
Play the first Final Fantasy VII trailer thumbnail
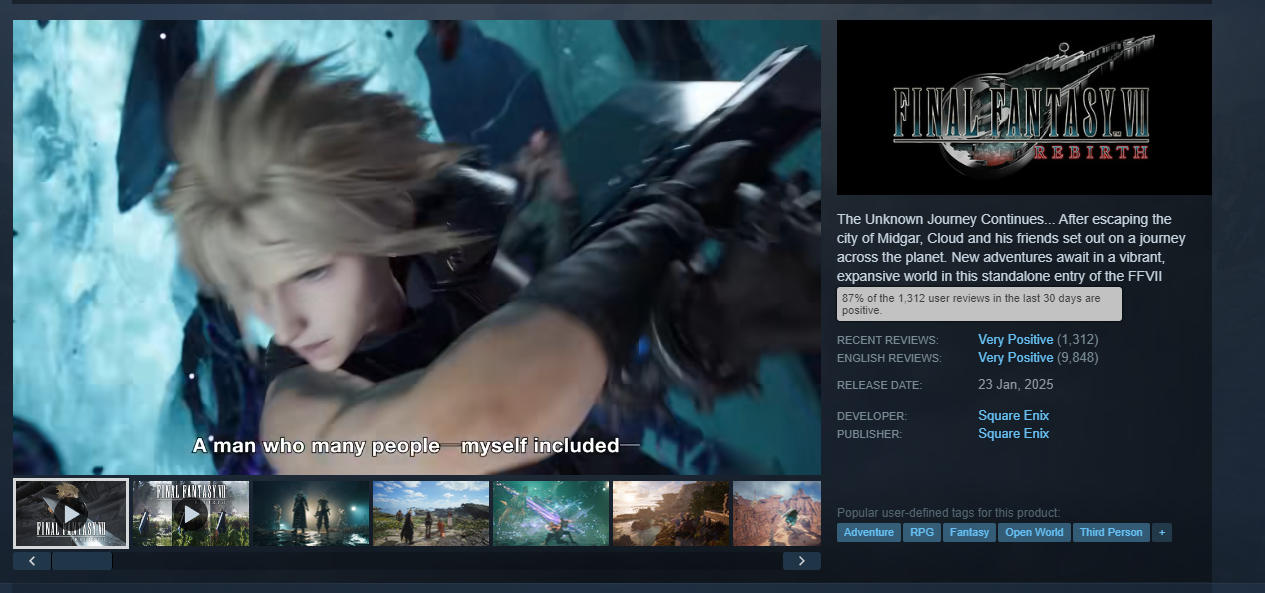[71, 514]
